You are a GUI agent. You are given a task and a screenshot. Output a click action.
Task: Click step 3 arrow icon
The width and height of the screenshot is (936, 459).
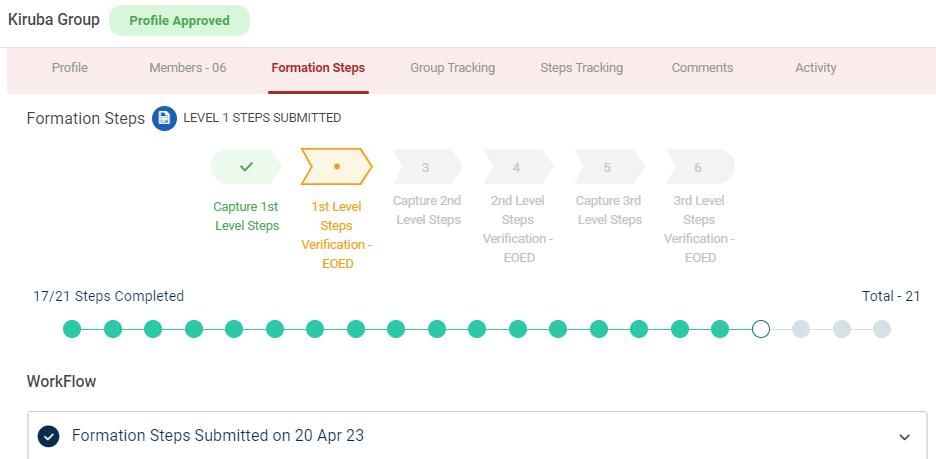pyautogui.click(x=427, y=167)
